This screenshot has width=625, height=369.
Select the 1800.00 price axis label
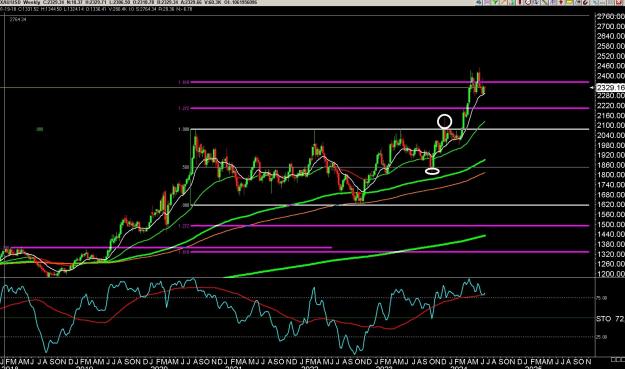click(x=611, y=175)
